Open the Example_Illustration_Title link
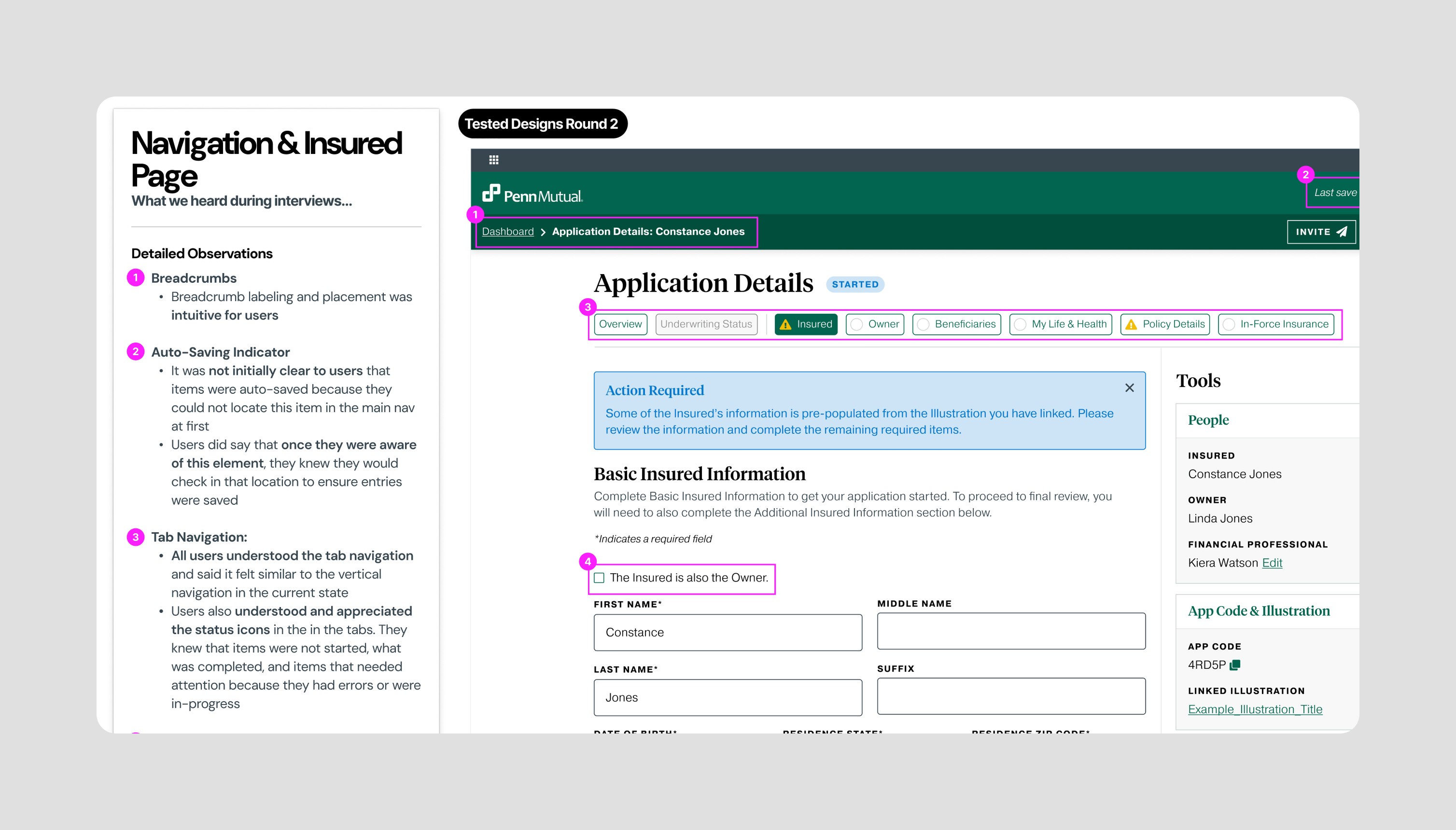Image resolution: width=1456 pixels, height=830 pixels. 1255,710
